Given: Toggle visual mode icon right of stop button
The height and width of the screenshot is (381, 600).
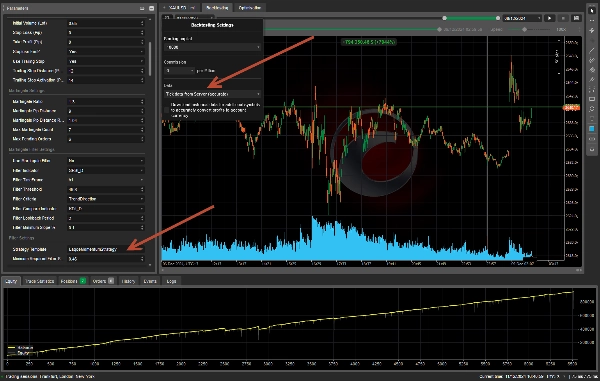Looking at the screenshot, I should [576, 18].
